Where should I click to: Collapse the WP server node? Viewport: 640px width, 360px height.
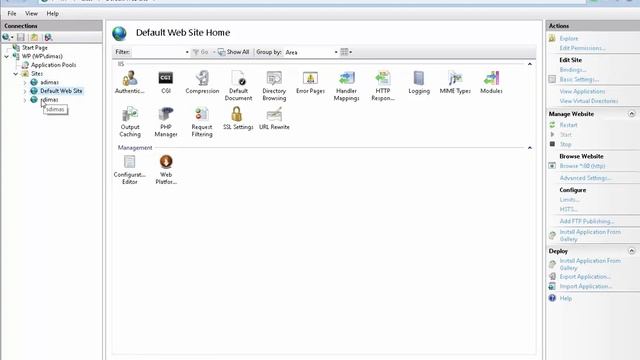(x=7, y=56)
